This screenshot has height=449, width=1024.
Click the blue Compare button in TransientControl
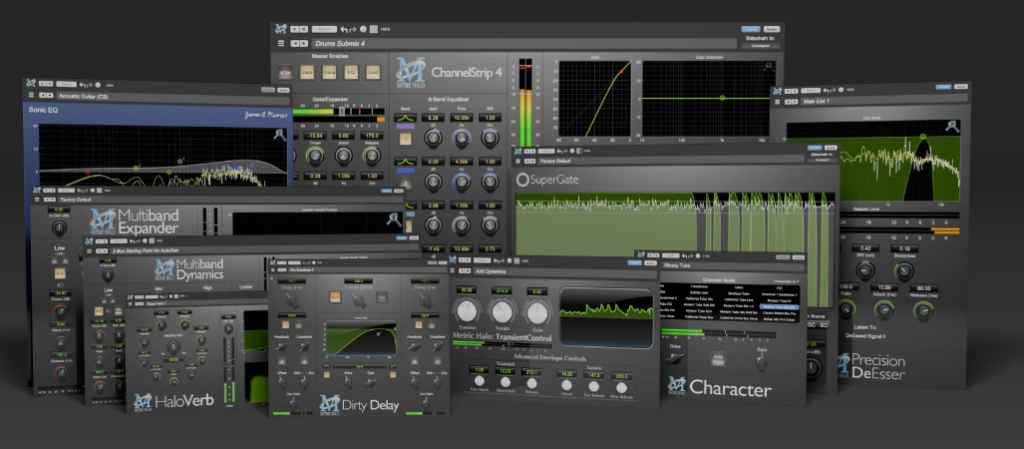(x=634, y=262)
